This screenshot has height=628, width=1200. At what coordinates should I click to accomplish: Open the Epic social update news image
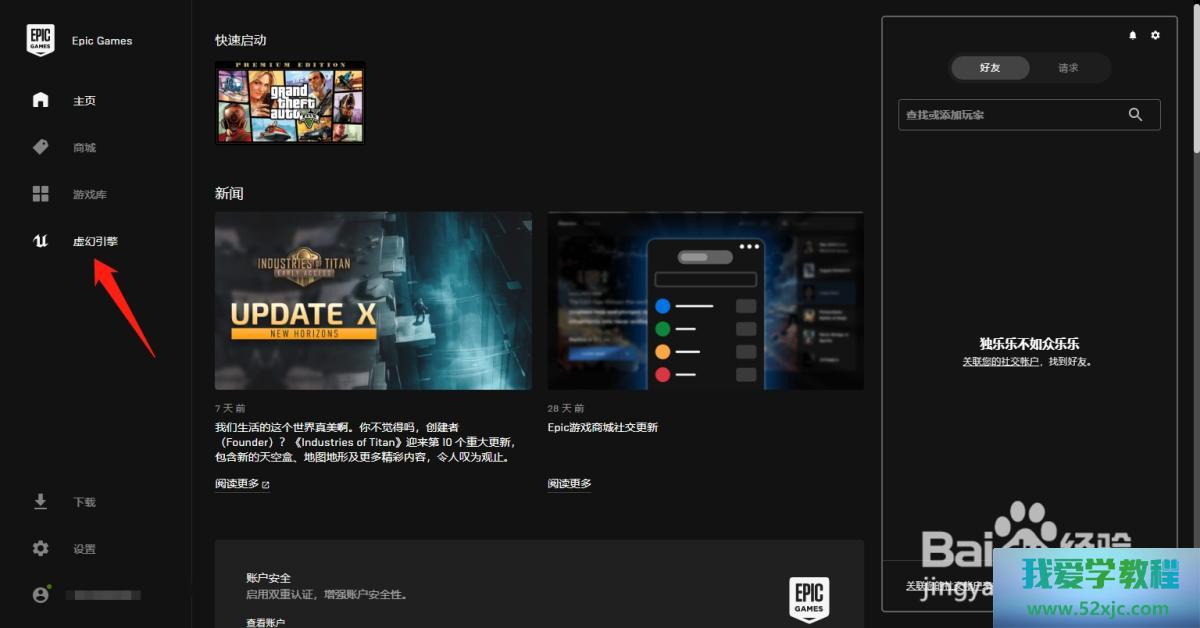tap(705, 300)
